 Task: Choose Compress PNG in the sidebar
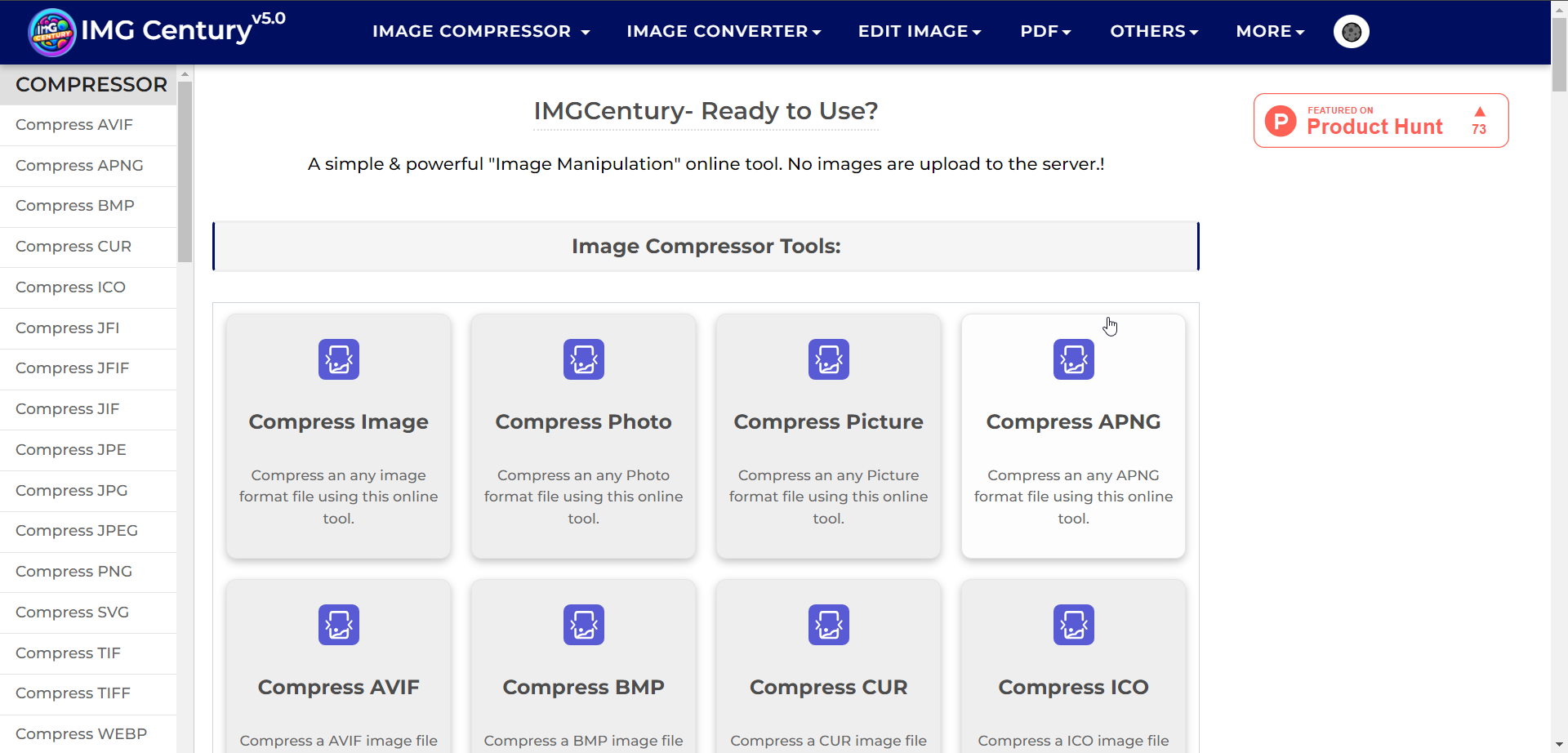click(x=88, y=572)
